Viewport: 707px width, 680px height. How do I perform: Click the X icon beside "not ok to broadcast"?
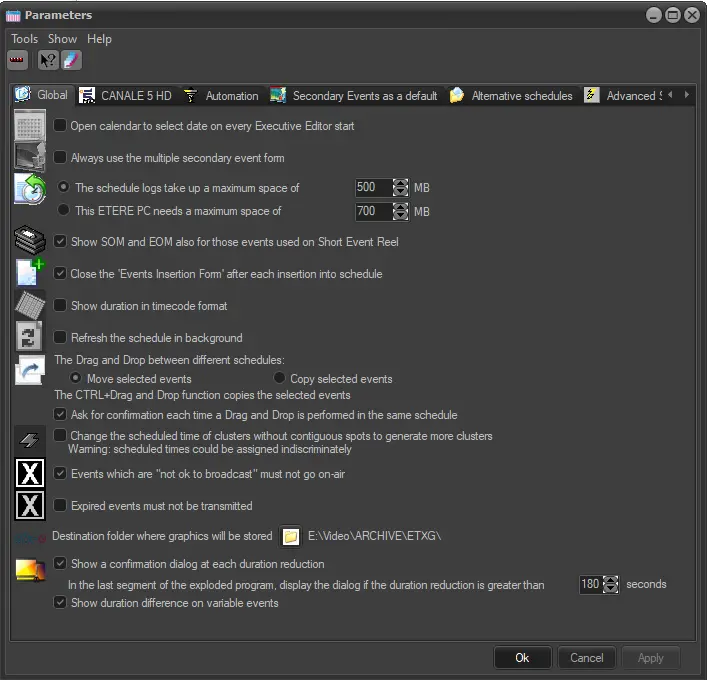[x=30, y=474]
